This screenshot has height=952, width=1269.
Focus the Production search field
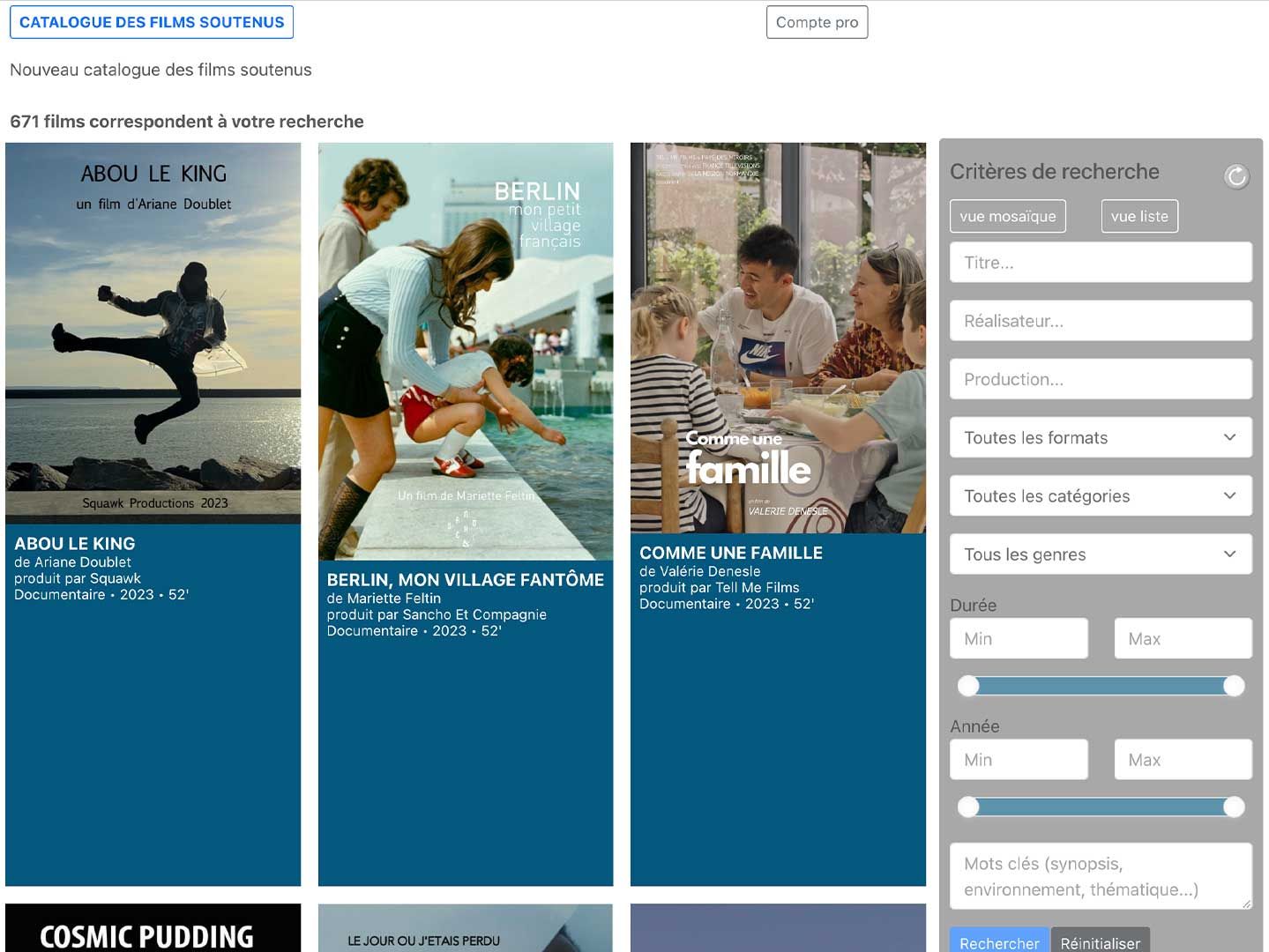pos(1101,379)
